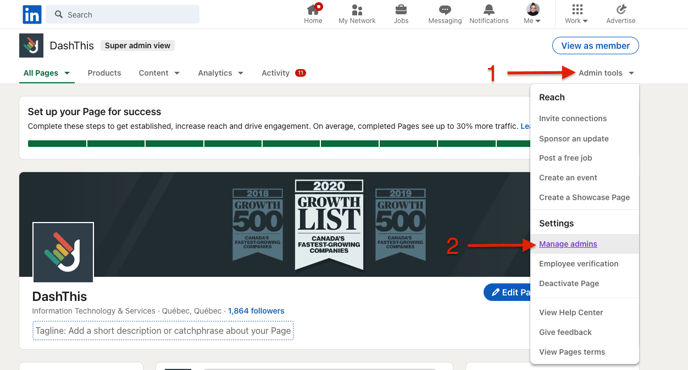The height and width of the screenshot is (370, 688).
Task: Expand the Content dropdown
Action: pyautogui.click(x=159, y=73)
